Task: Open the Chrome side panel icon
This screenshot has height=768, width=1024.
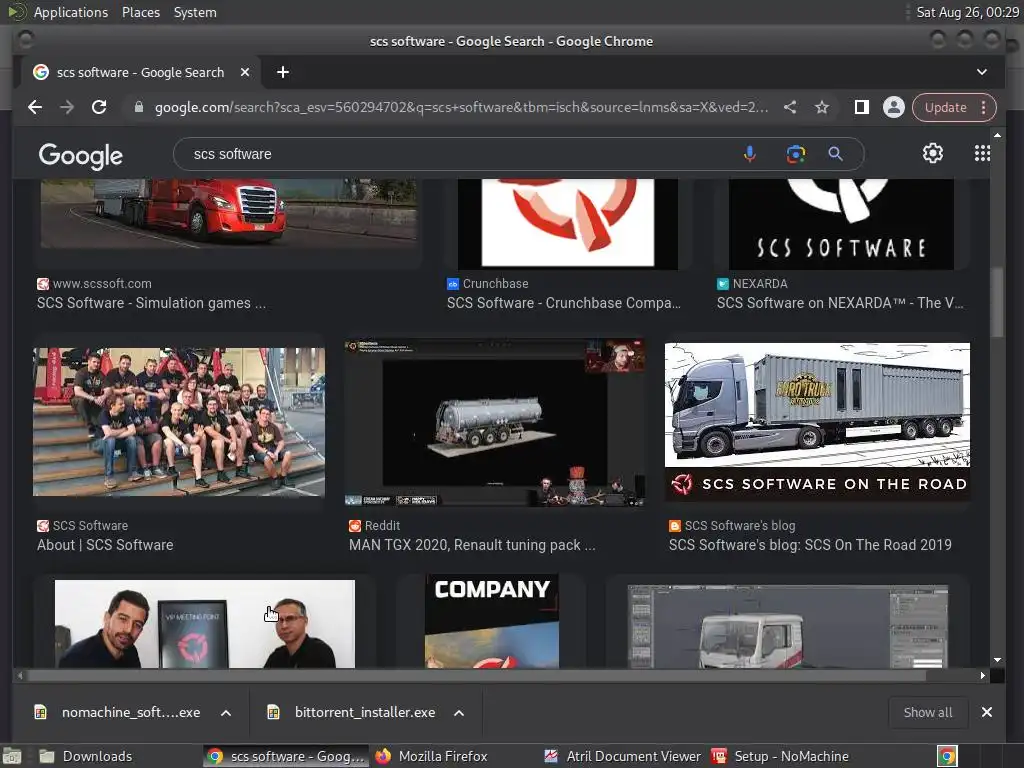Action: tap(861, 107)
